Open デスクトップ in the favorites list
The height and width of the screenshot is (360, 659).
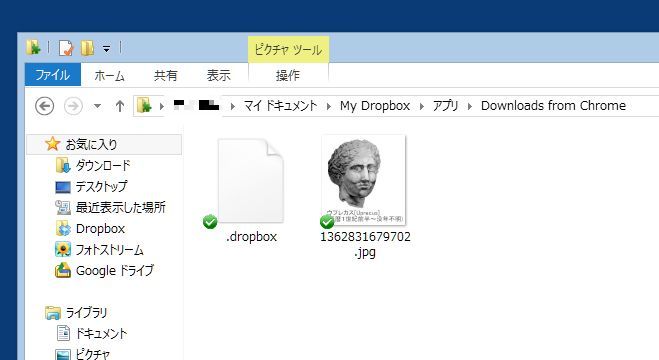(x=101, y=187)
